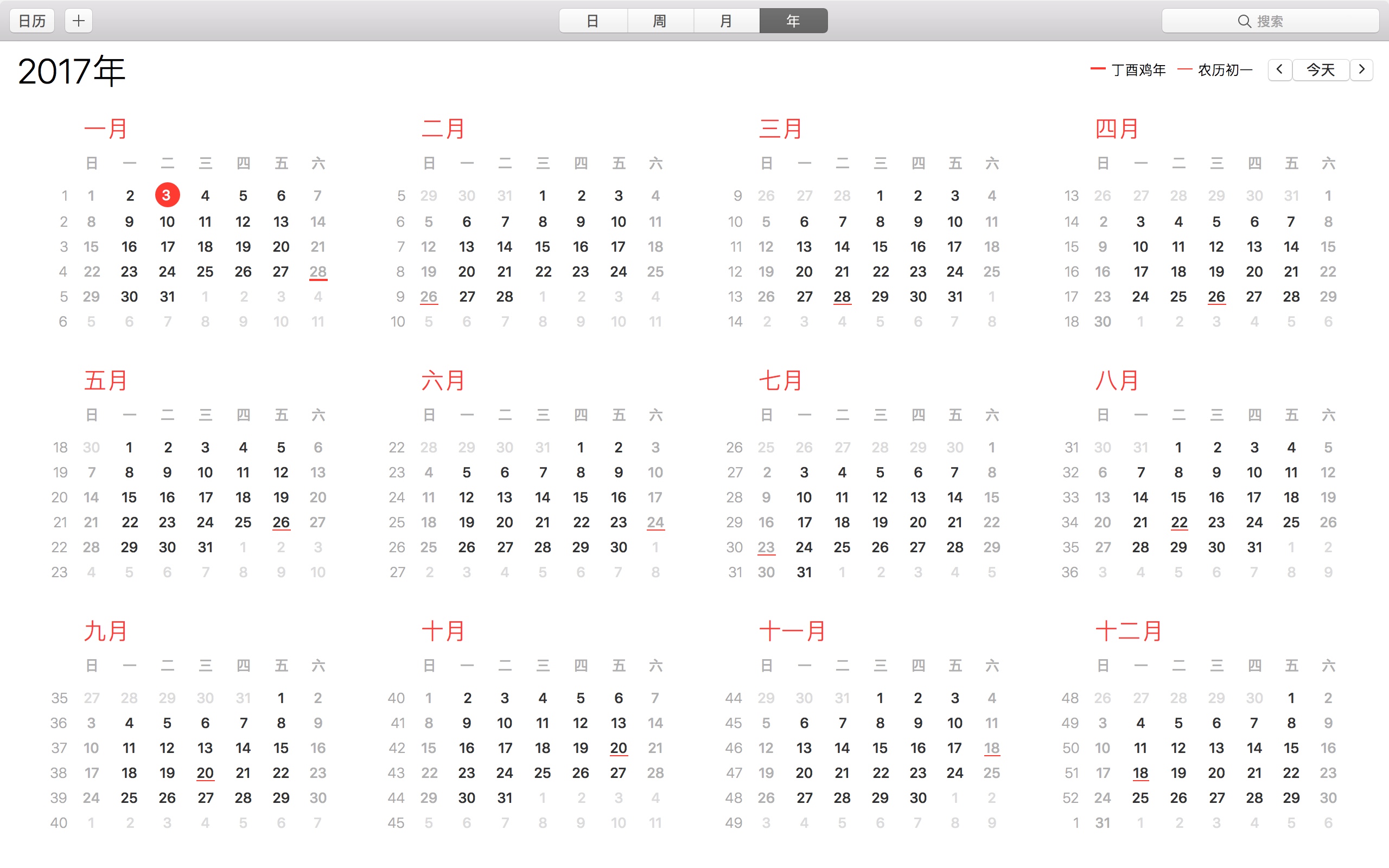Select the 年 year view tab
1389x868 pixels.
793,21
